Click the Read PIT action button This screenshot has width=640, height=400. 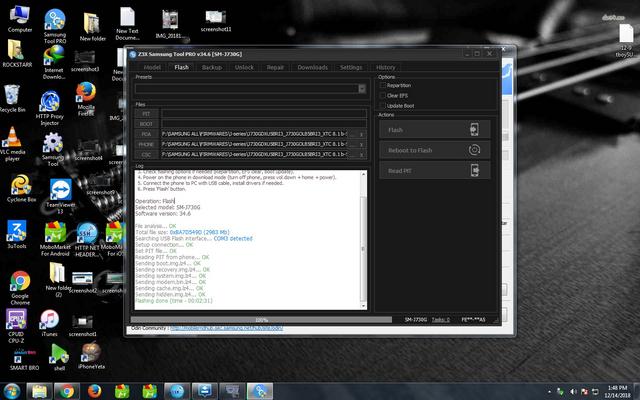click(435, 171)
